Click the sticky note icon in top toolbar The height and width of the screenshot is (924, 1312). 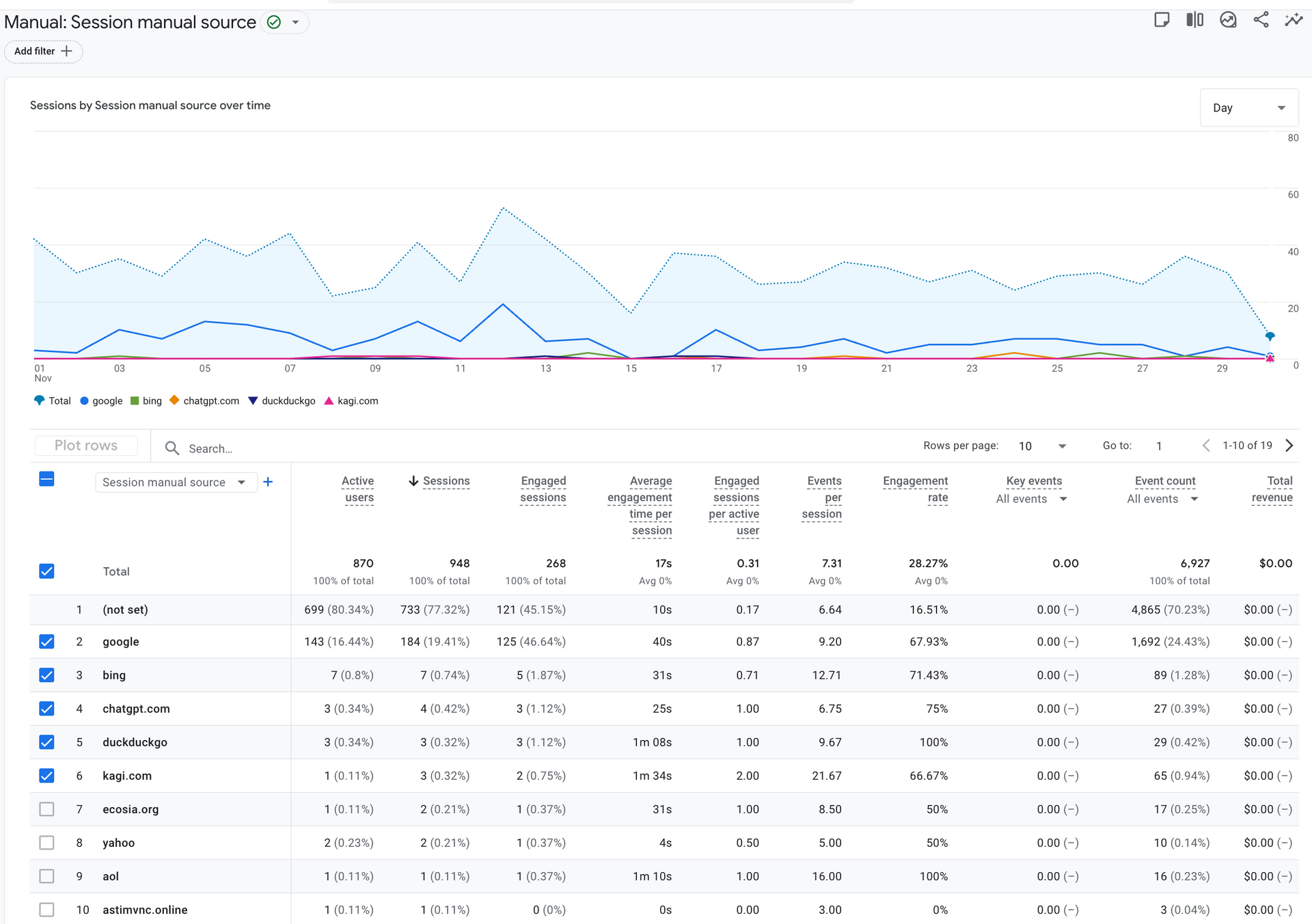coord(1162,20)
